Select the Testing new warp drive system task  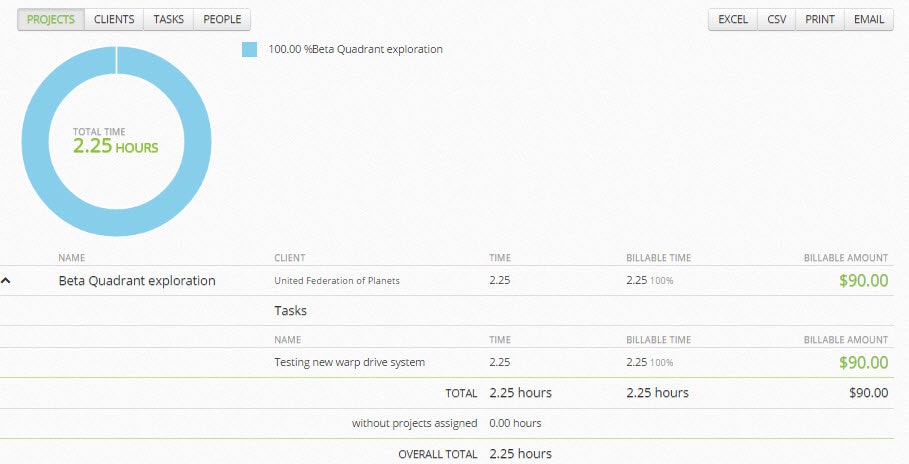(349, 362)
